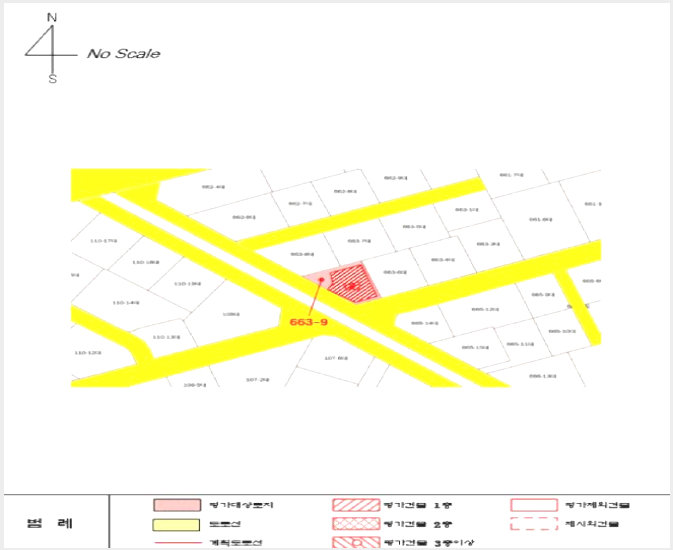673x550 pixels.
Task: Click the '범 례' legend heading
Action: (50, 523)
